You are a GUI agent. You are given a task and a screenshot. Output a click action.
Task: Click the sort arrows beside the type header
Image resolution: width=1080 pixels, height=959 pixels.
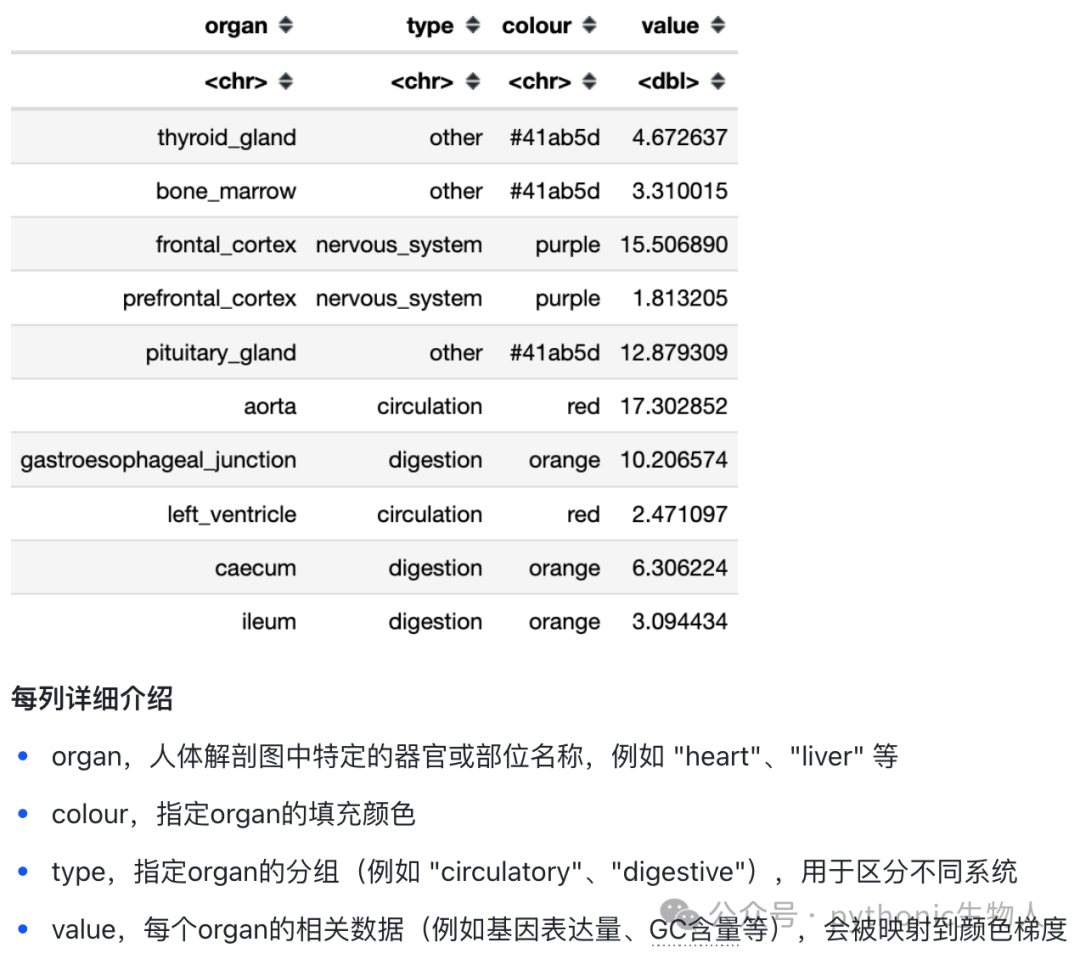472,25
